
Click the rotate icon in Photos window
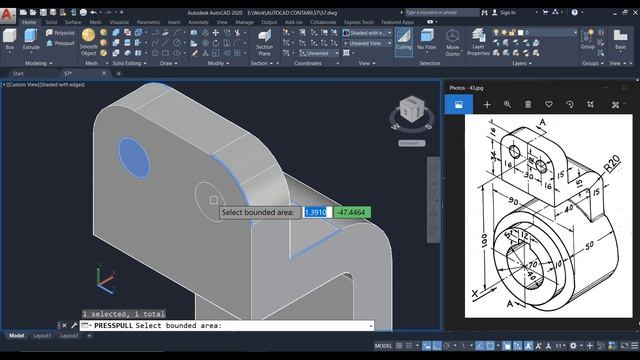(x=569, y=104)
